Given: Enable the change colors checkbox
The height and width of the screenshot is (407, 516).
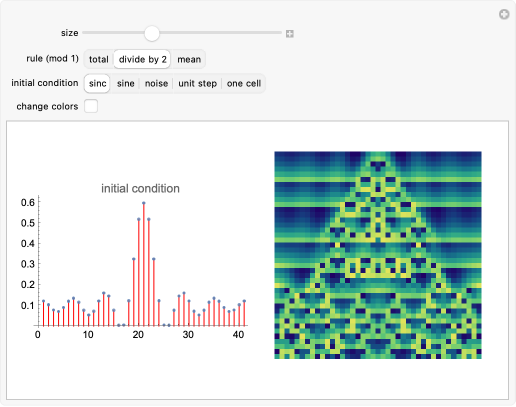Looking at the screenshot, I should 91,106.
